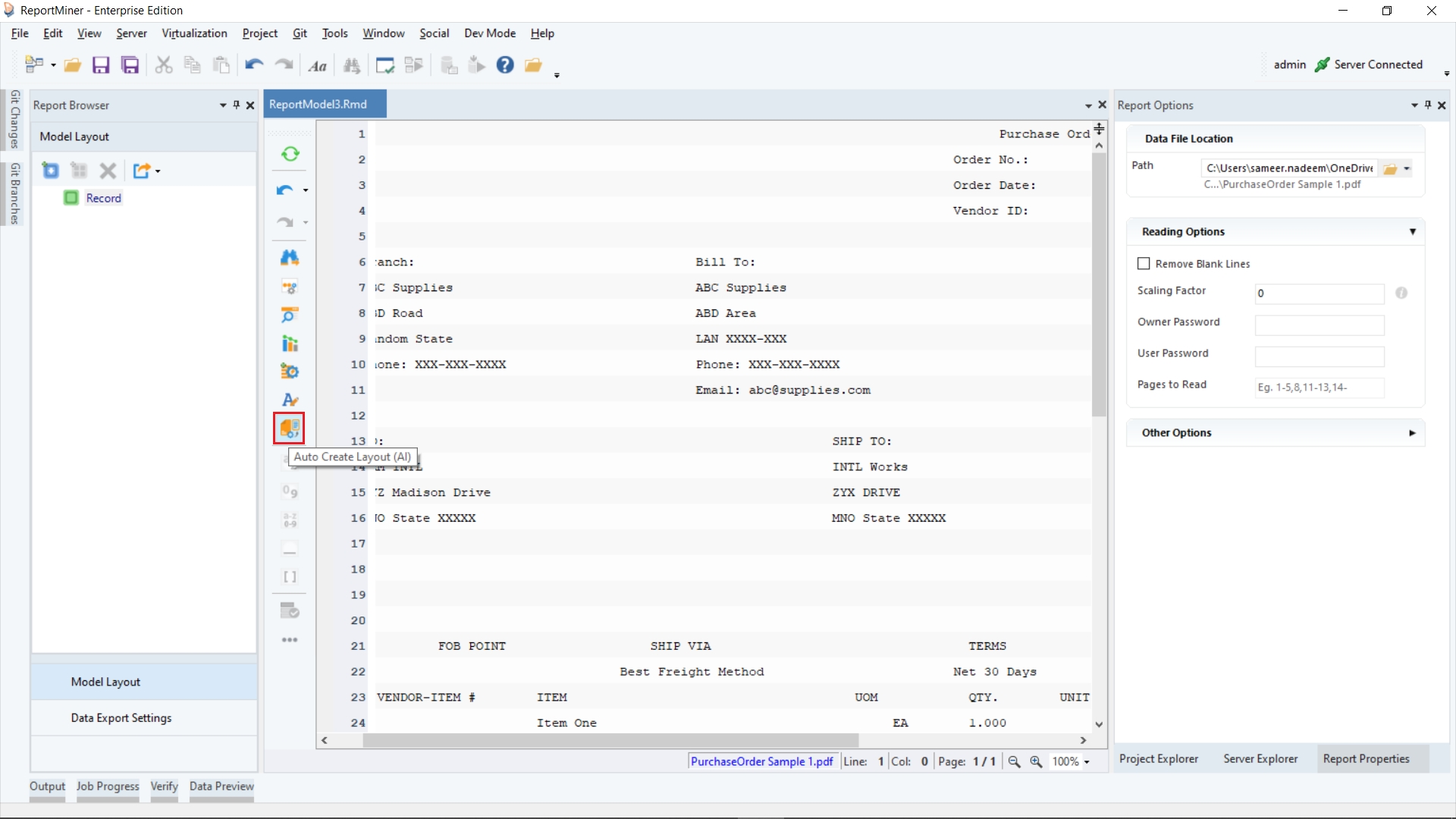Select the Record node in Model Layout
The width and height of the screenshot is (1456, 819).
coord(103,198)
